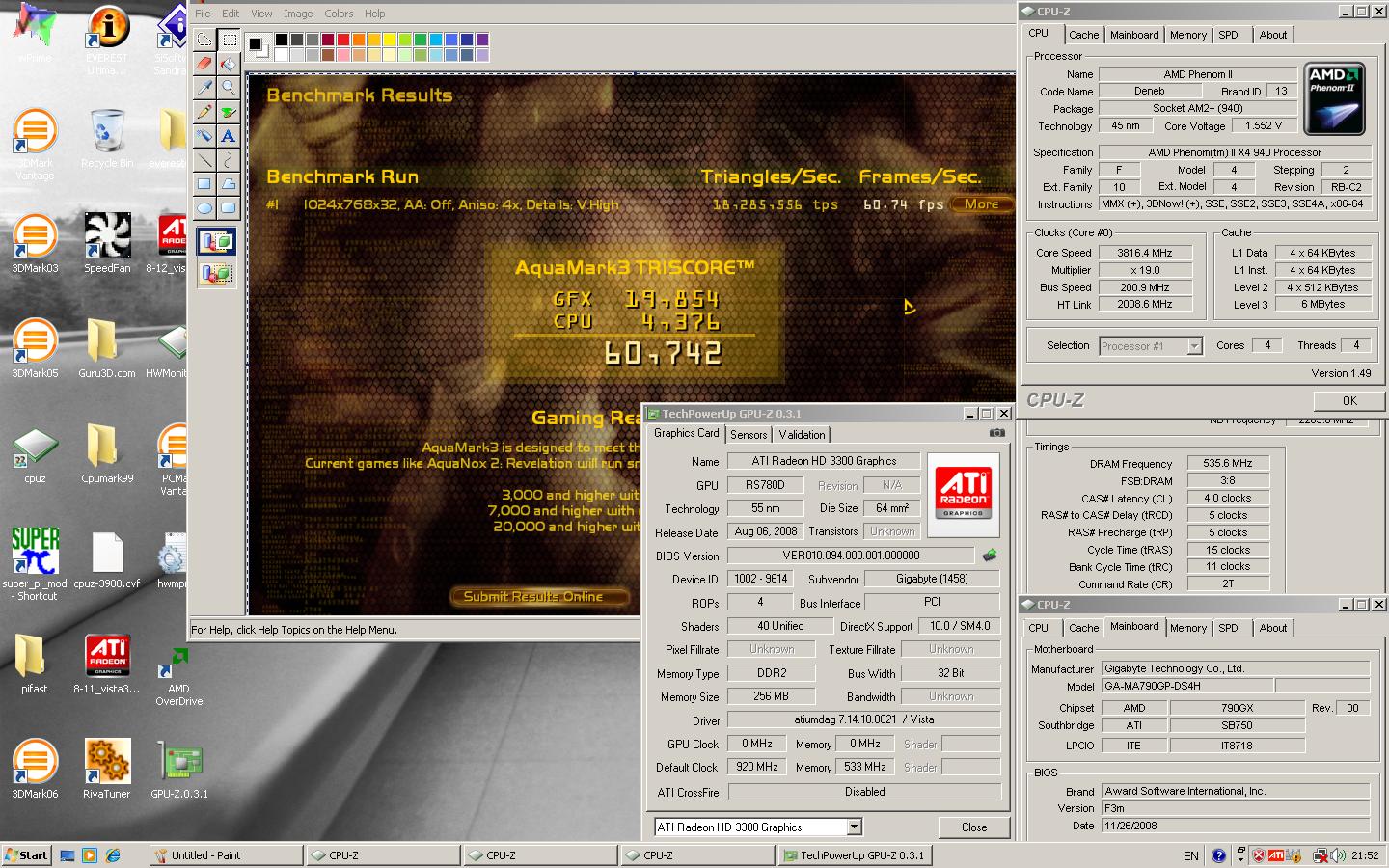
Task: Click OK in the CPU-Z window
Action: 1349,401
